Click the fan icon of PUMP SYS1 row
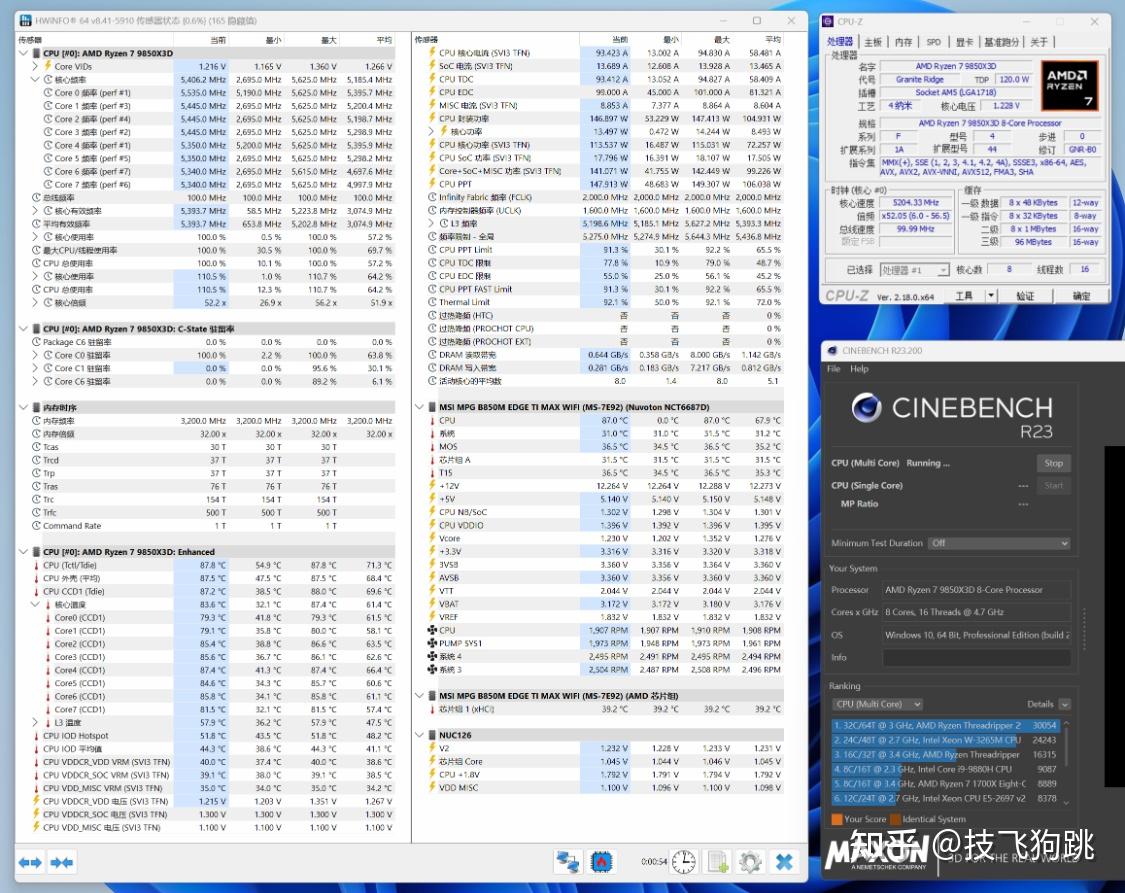Viewport: 1125px width, 893px height. pos(432,643)
